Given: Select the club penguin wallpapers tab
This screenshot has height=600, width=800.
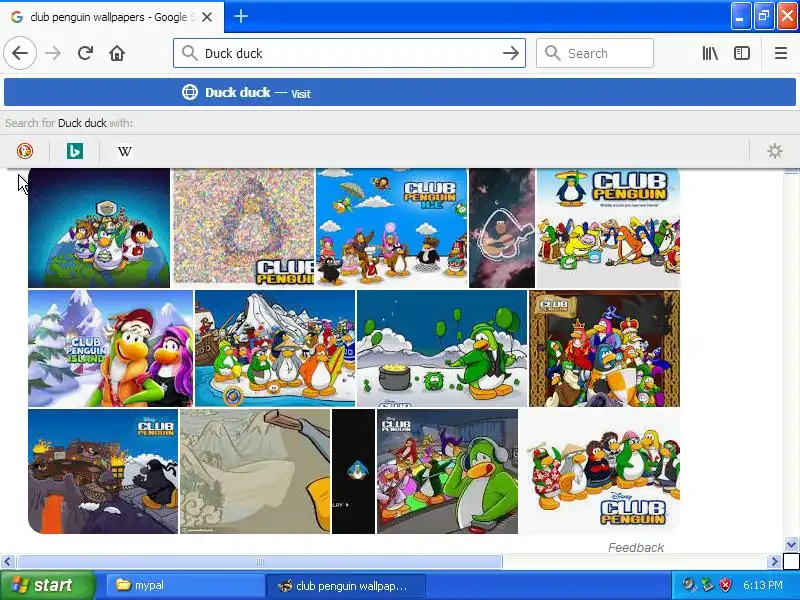Looking at the screenshot, I should [112, 17].
